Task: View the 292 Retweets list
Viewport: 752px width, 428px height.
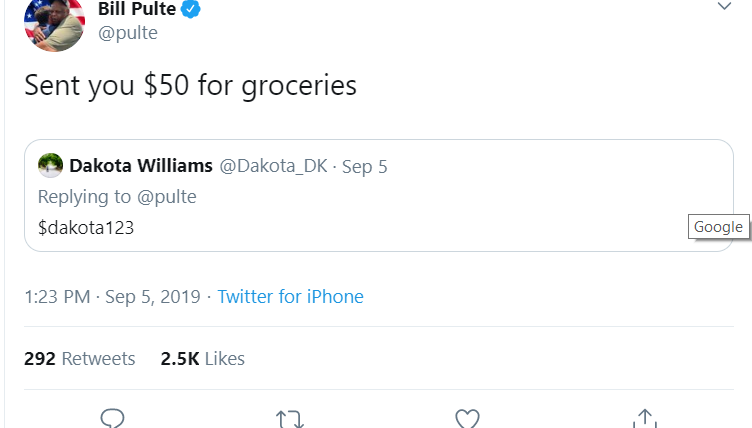Action: pos(80,358)
